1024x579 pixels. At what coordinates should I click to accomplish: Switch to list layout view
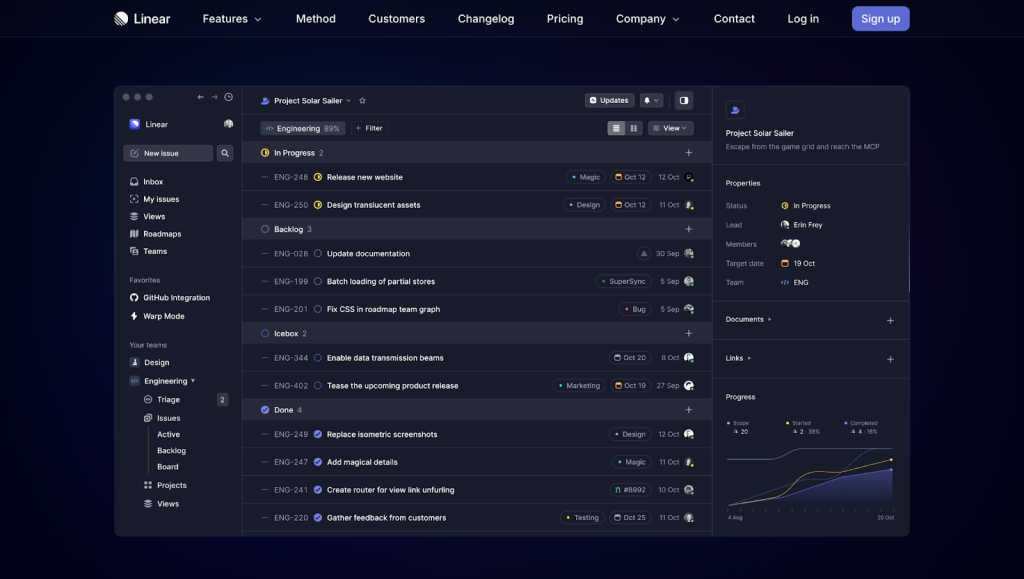click(x=616, y=128)
